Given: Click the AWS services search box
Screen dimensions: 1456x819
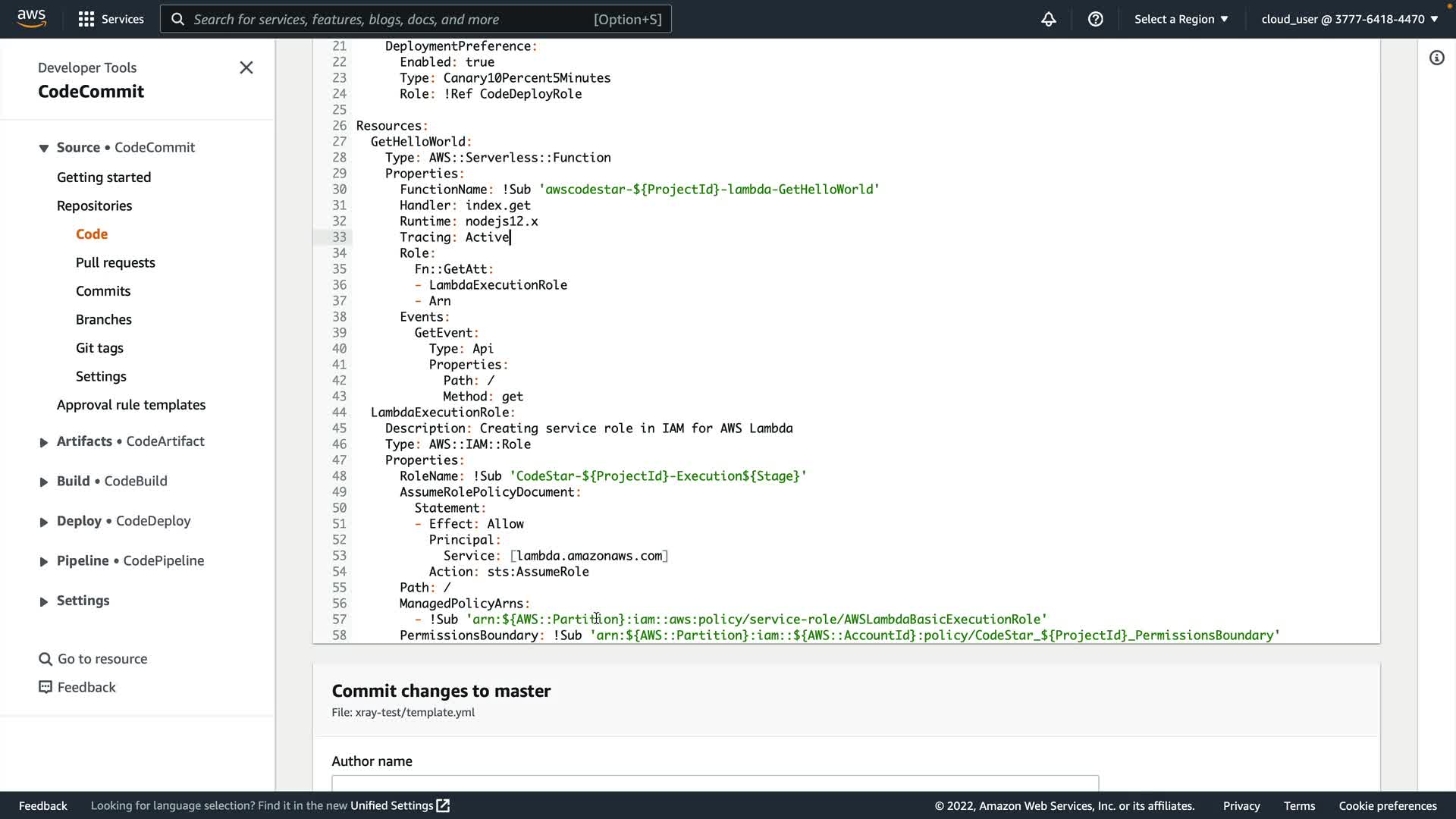Looking at the screenshot, I should pos(416,19).
